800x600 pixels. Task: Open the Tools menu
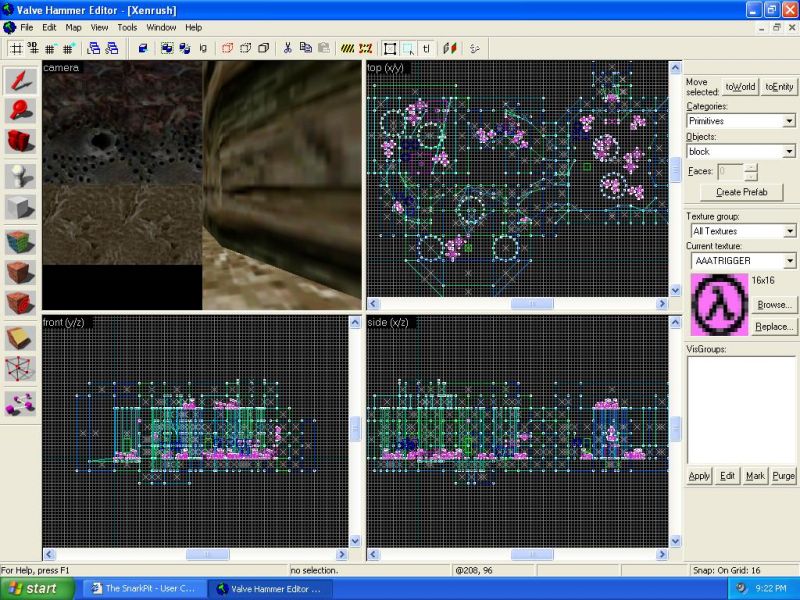point(127,27)
